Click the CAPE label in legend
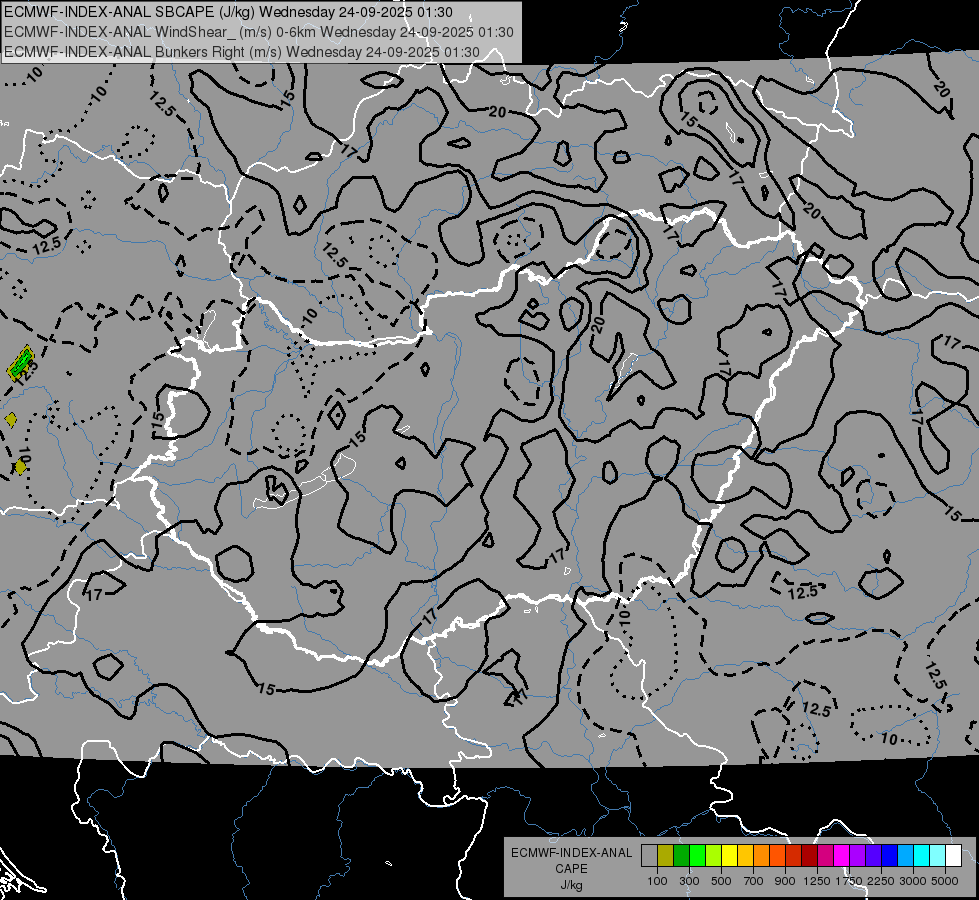This screenshot has height=900, width=979. click(x=571, y=869)
